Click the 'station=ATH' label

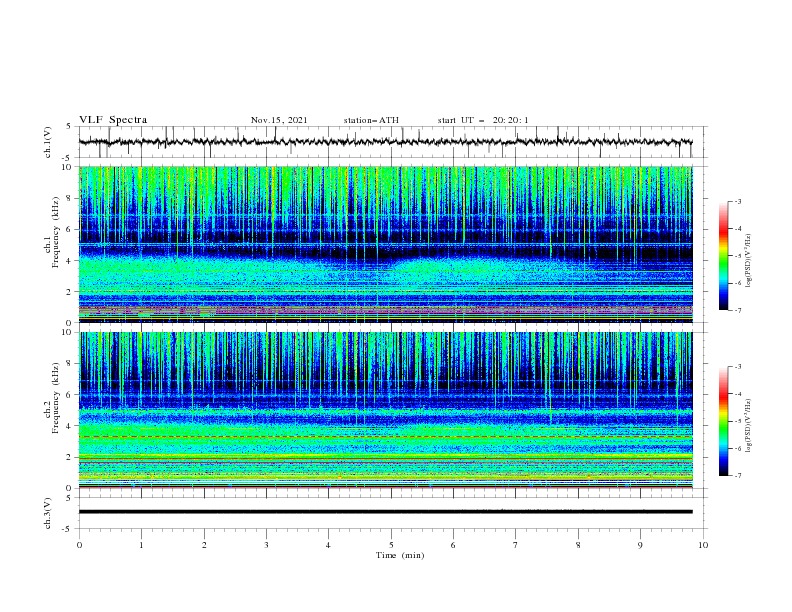coord(371,120)
